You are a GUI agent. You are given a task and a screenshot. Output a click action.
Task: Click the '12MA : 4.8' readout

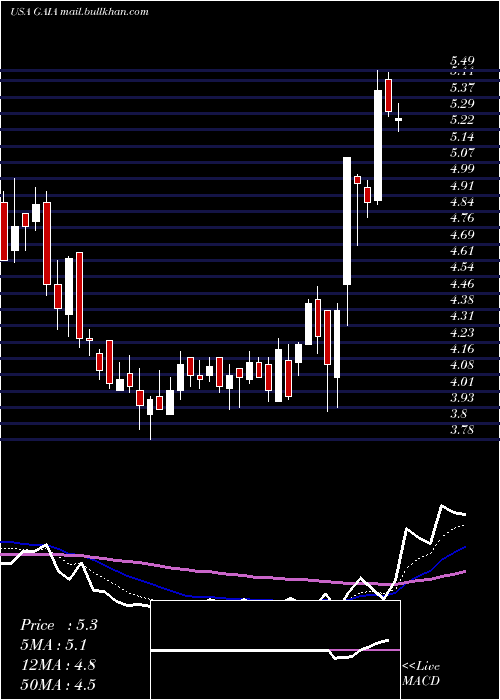tap(58, 665)
